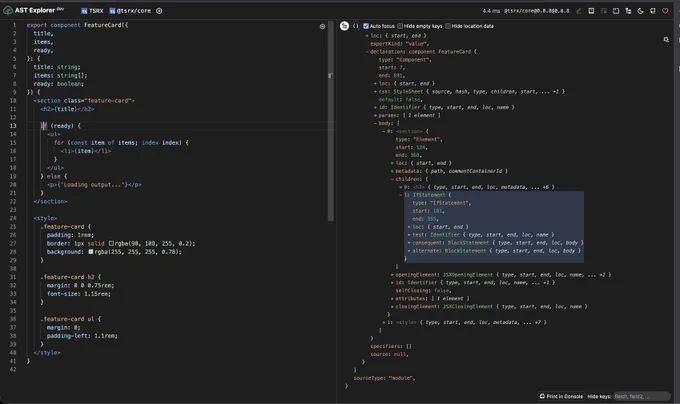Click the Print in Console button
The width and height of the screenshot is (680, 404).
(561, 396)
